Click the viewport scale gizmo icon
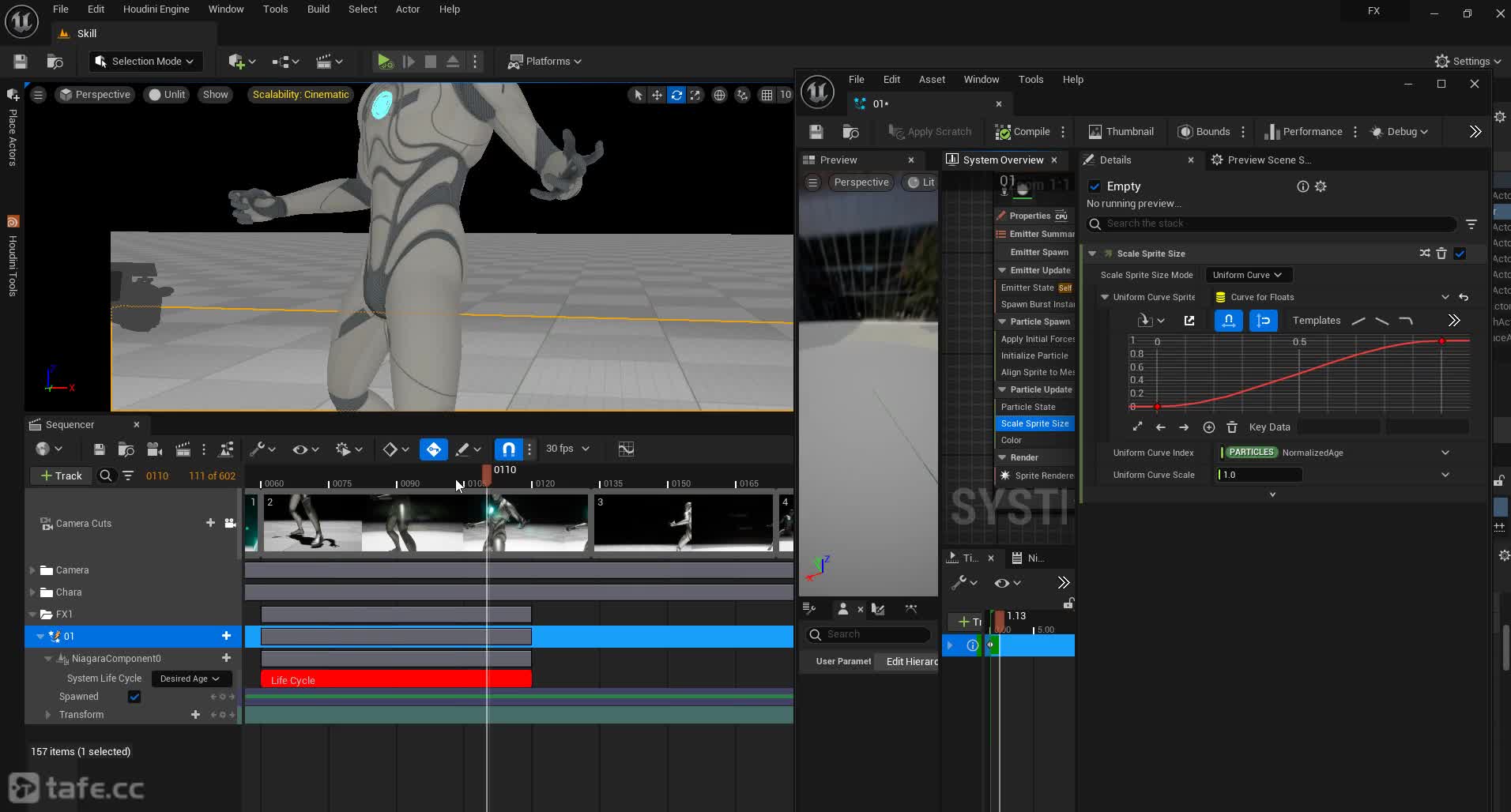 tap(695, 95)
